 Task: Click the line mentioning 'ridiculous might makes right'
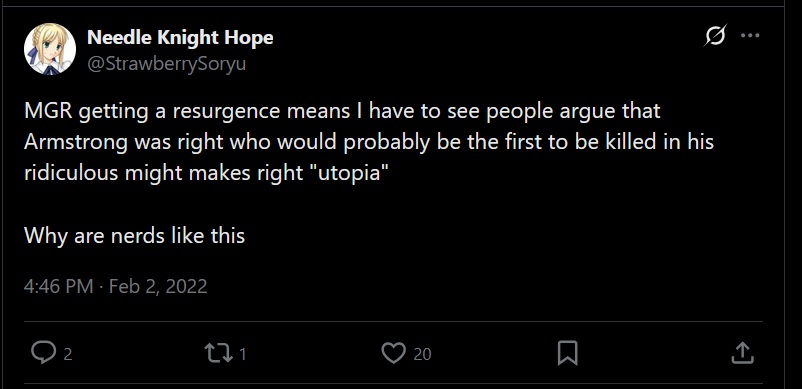click(x=203, y=173)
